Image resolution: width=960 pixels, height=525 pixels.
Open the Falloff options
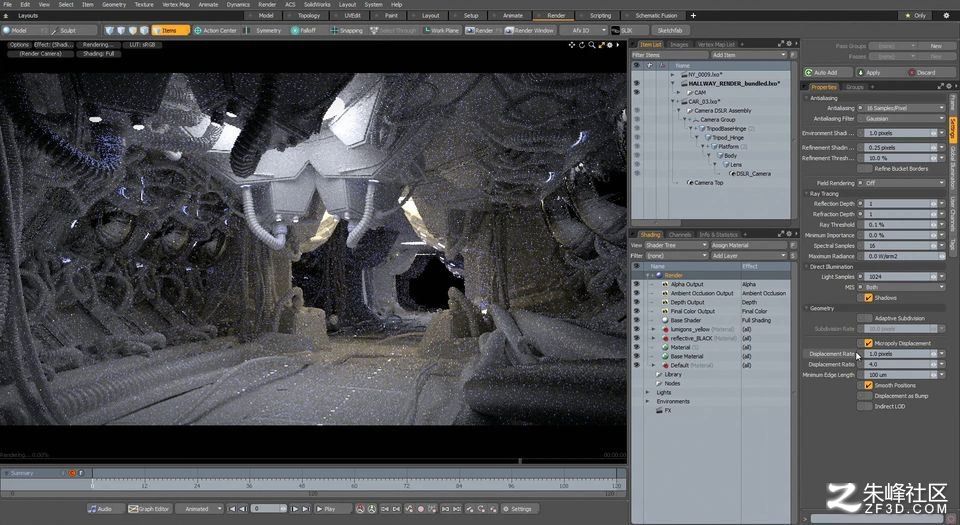click(x=304, y=30)
